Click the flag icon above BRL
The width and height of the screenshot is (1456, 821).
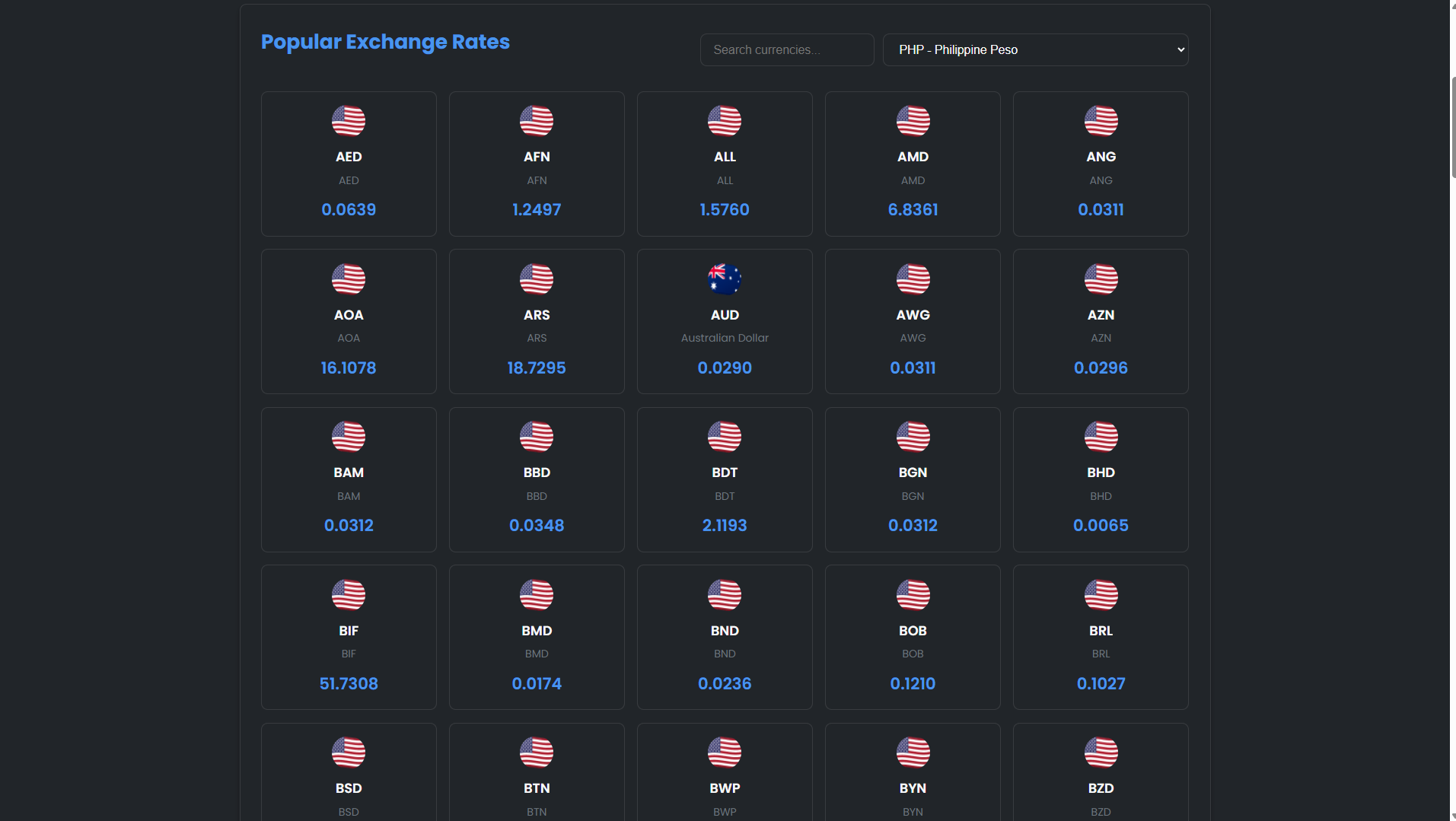[1101, 595]
